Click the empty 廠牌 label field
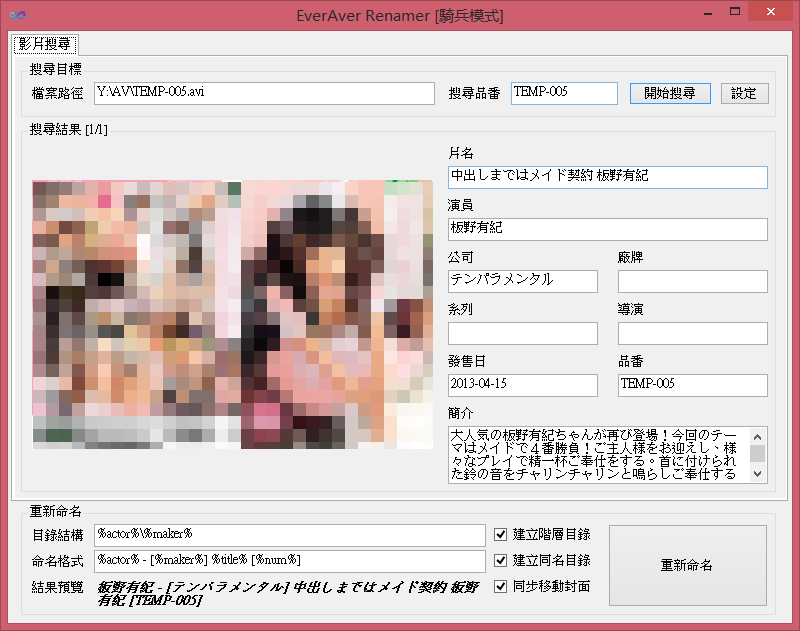The height and width of the screenshot is (631, 800). point(692,281)
